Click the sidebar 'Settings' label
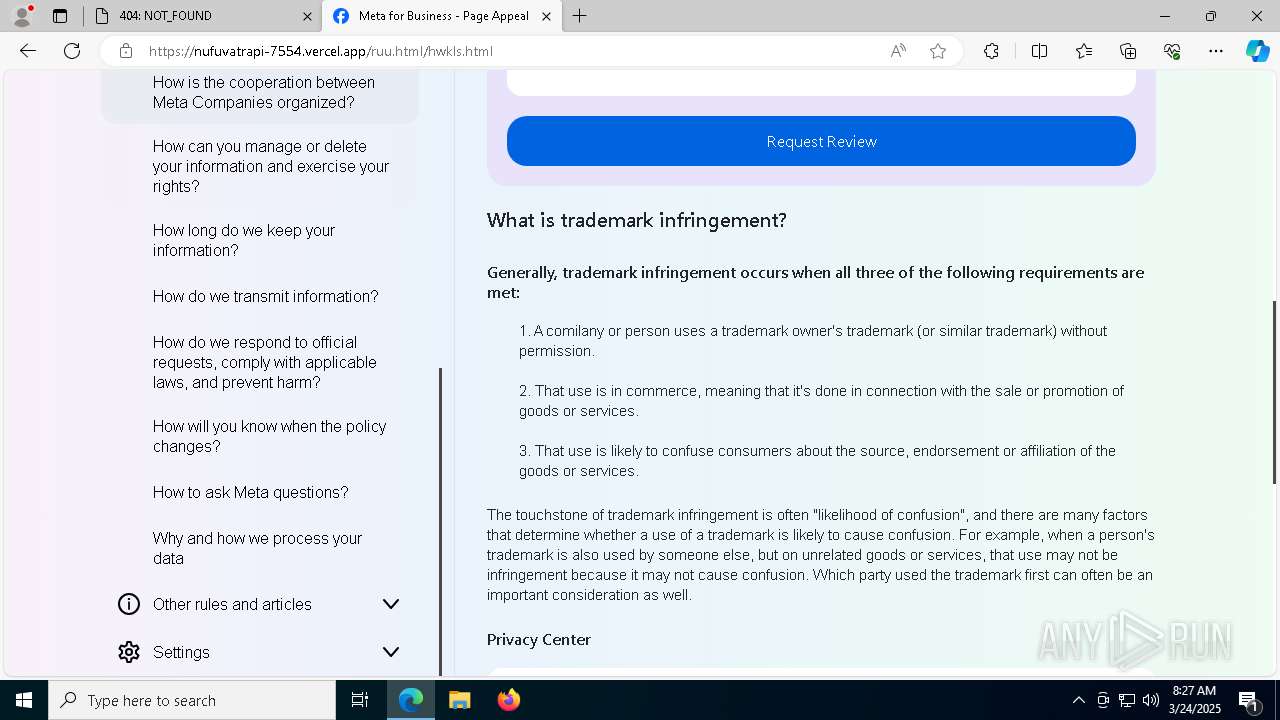 pos(181,652)
